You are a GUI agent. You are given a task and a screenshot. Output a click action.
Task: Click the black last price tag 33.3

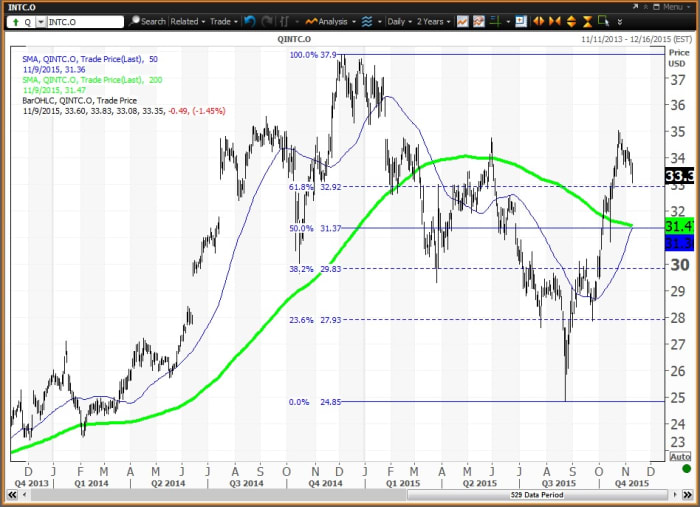[679, 176]
